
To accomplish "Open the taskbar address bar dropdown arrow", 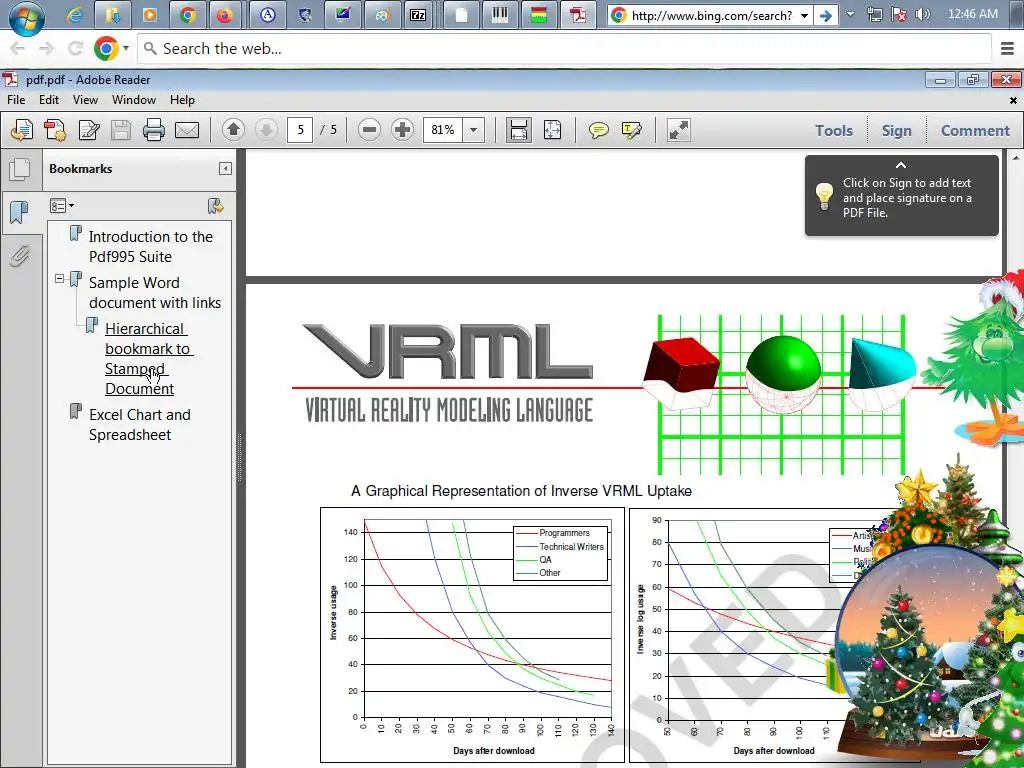I will 805,15.
